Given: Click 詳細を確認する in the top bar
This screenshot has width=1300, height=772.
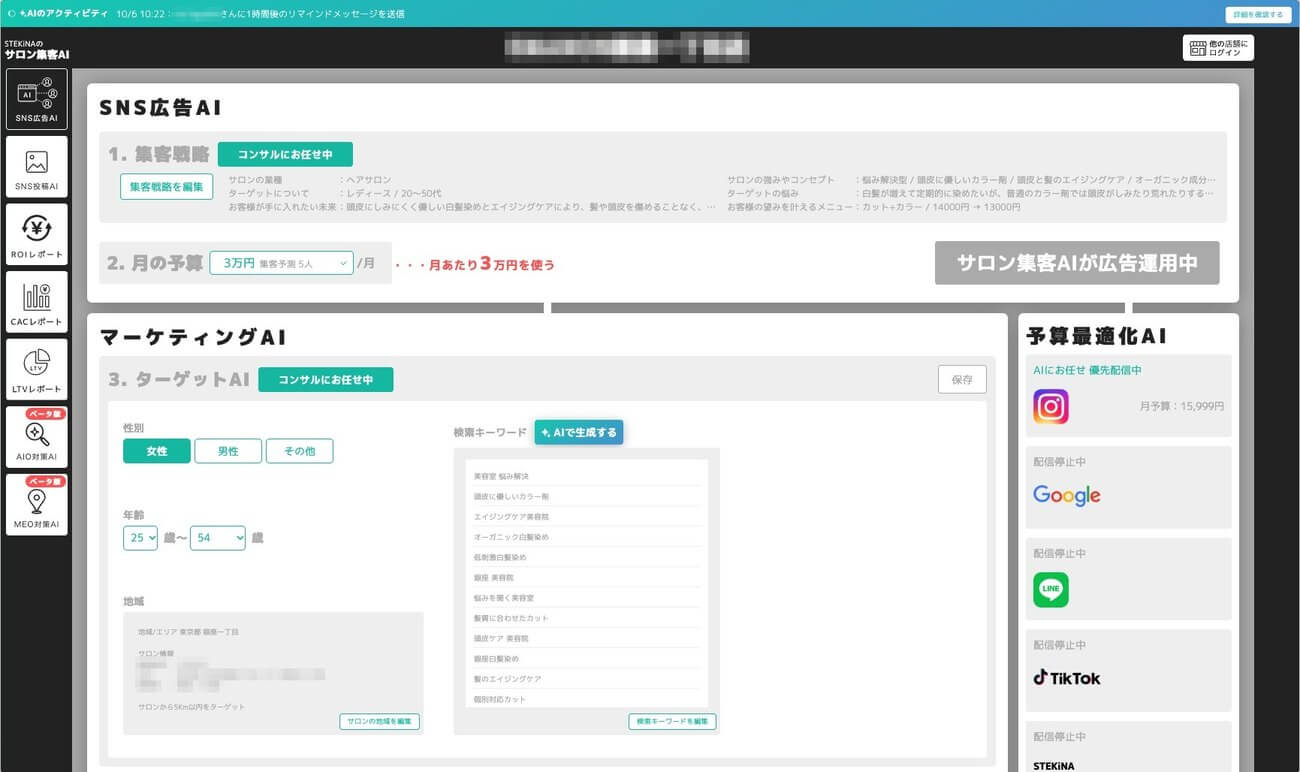Looking at the screenshot, I should 1258,15.
